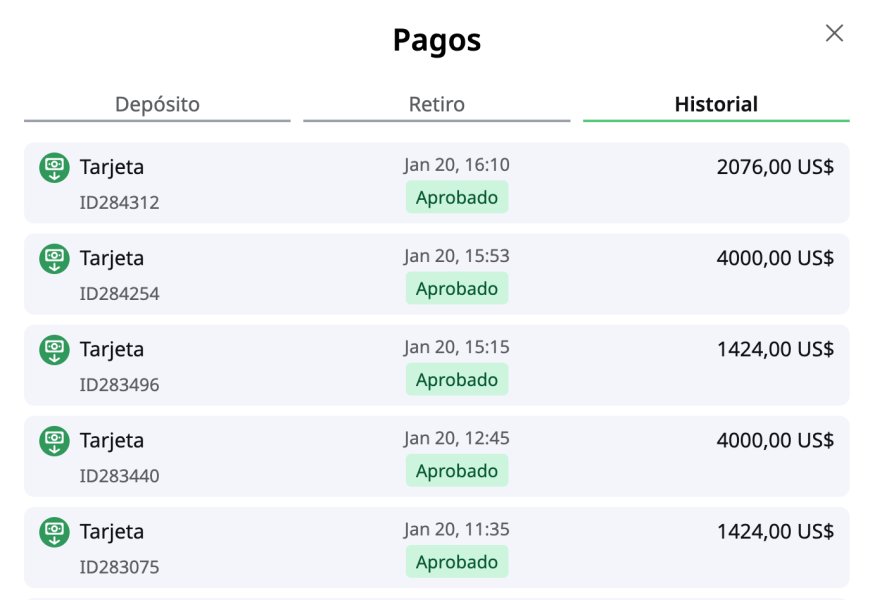
Task: Select the Historial tab
Action: pos(716,104)
